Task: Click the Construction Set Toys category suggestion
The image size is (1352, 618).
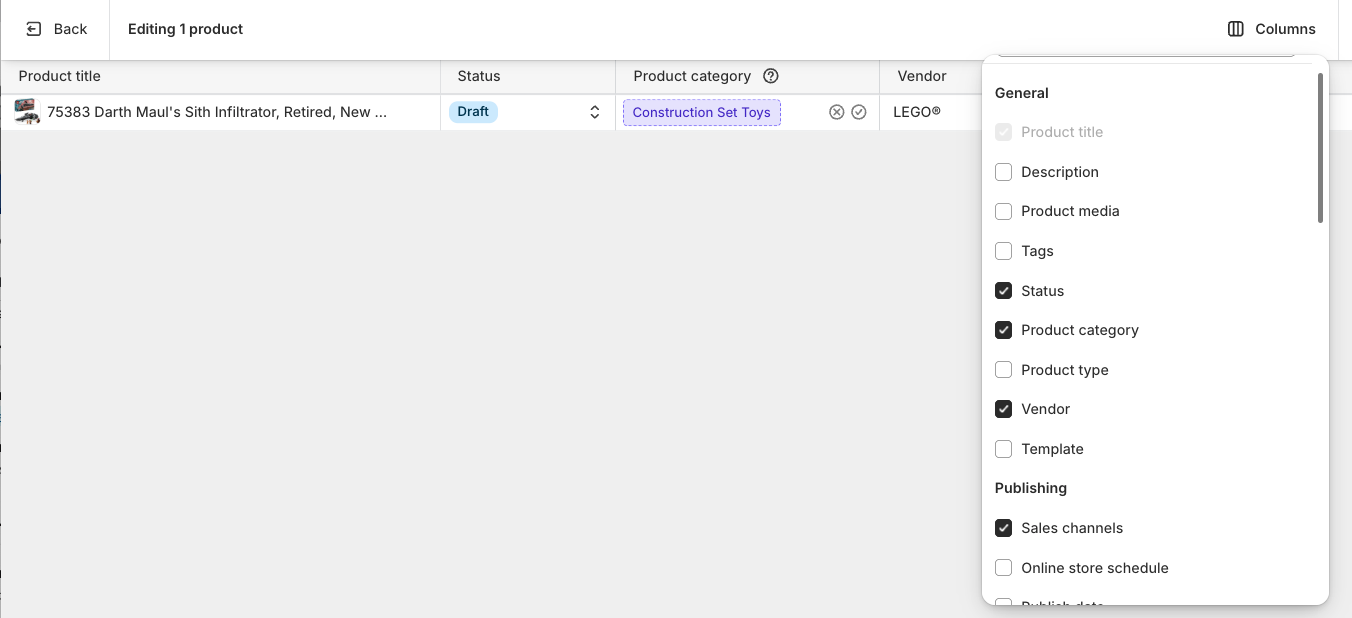Action: tap(702, 112)
